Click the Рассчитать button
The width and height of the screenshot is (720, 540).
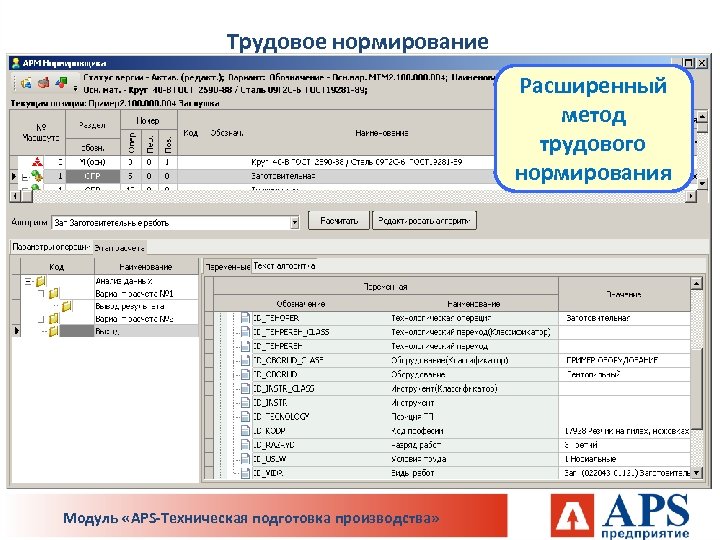coord(339,220)
